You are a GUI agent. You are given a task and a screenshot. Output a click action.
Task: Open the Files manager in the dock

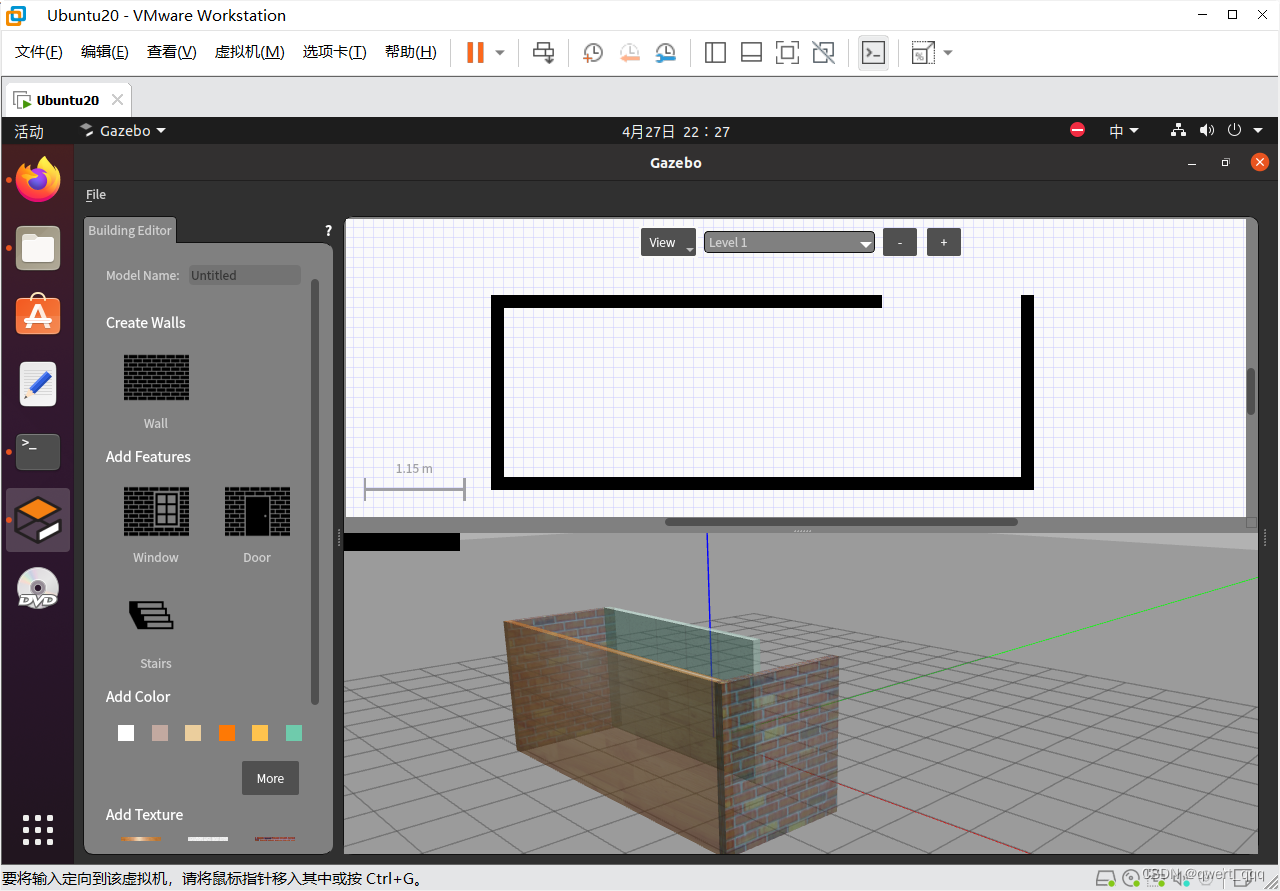(38, 248)
